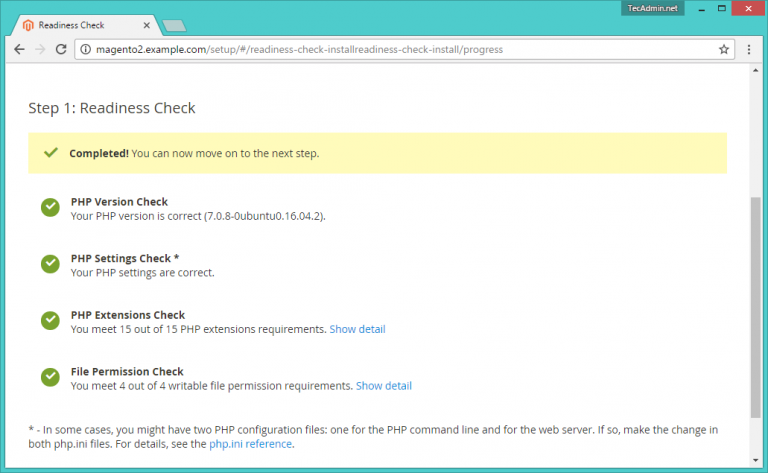Viewport: 768px width, 473px height.
Task: Click the vertical page scrollbar thumb
Action: pyautogui.click(x=755, y=305)
